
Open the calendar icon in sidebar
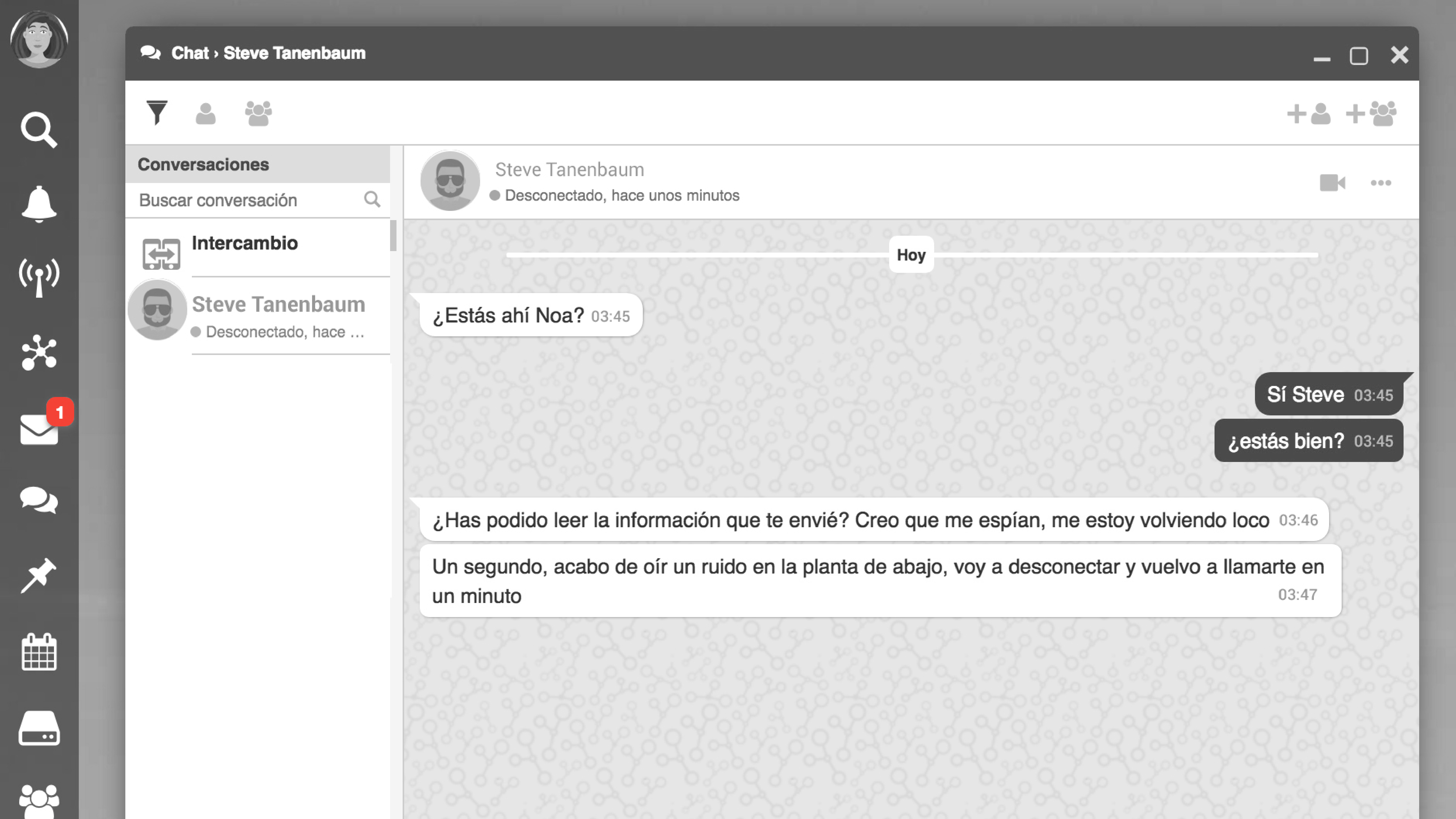[39, 652]
